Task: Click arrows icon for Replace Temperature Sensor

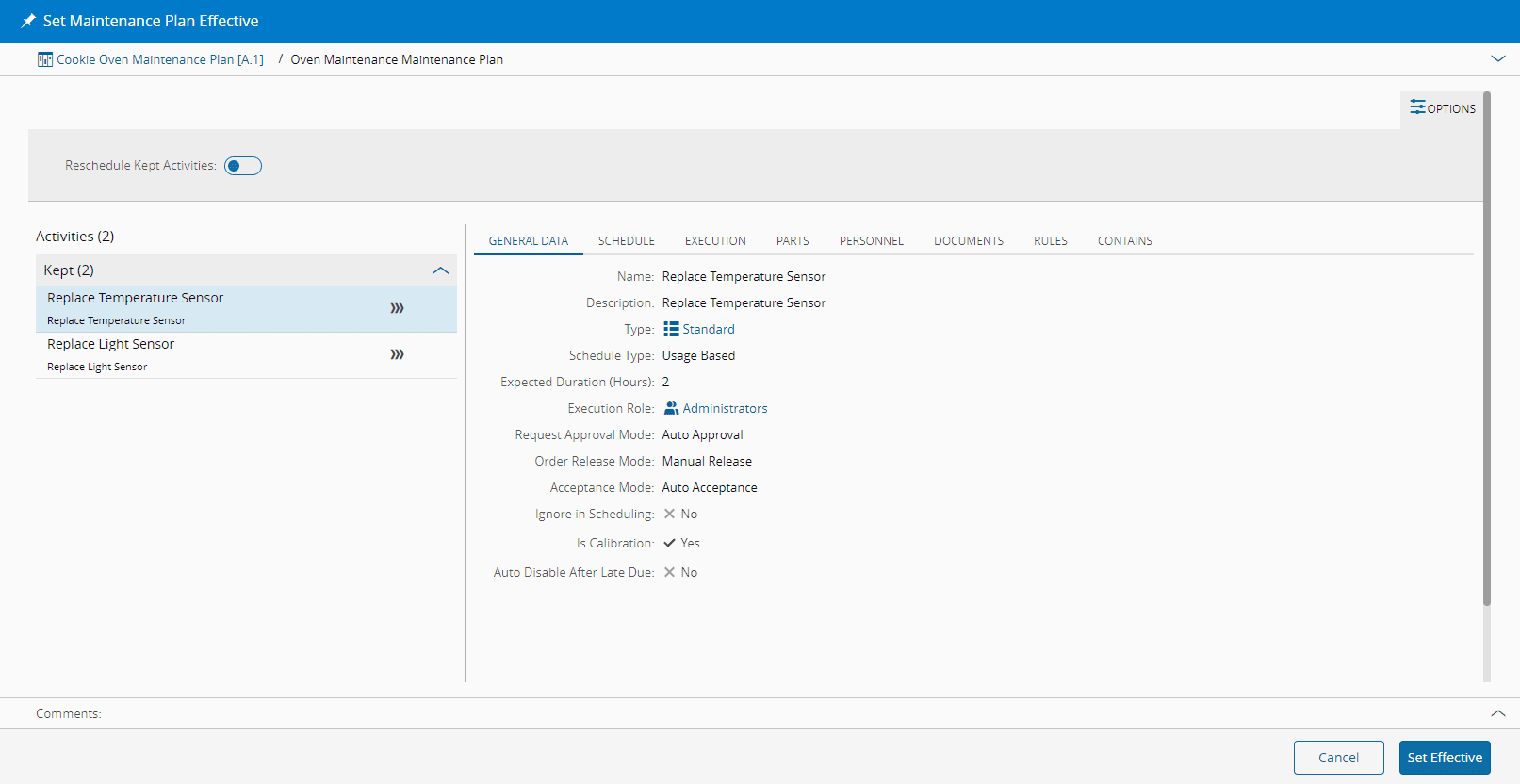Action: 397,308
